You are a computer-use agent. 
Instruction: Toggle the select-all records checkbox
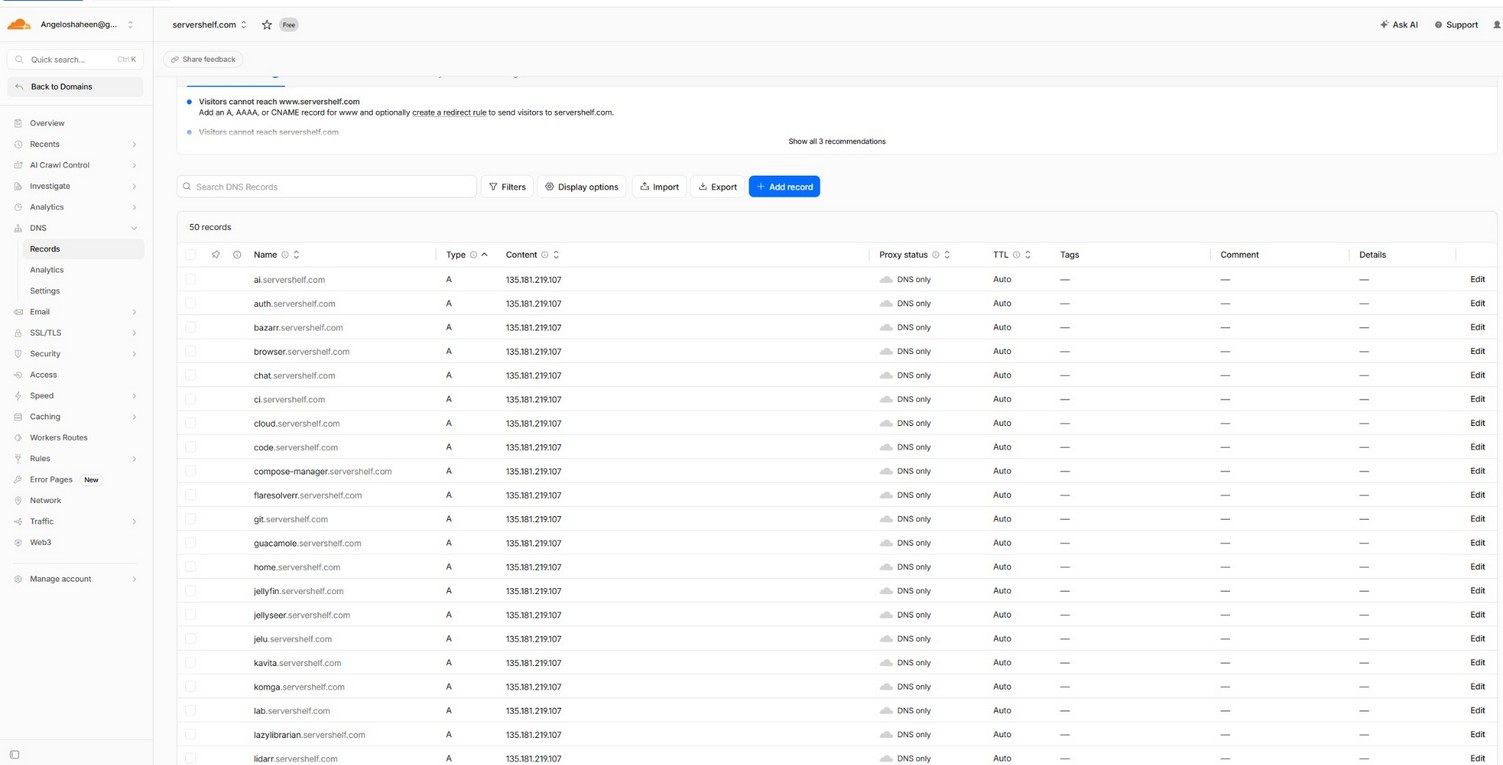tap(191, 255)
